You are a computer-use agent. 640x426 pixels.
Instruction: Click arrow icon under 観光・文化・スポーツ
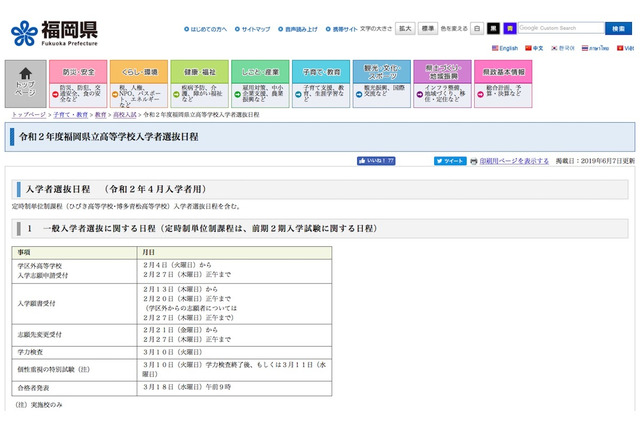pyautogui.click(x=359, y=94)
